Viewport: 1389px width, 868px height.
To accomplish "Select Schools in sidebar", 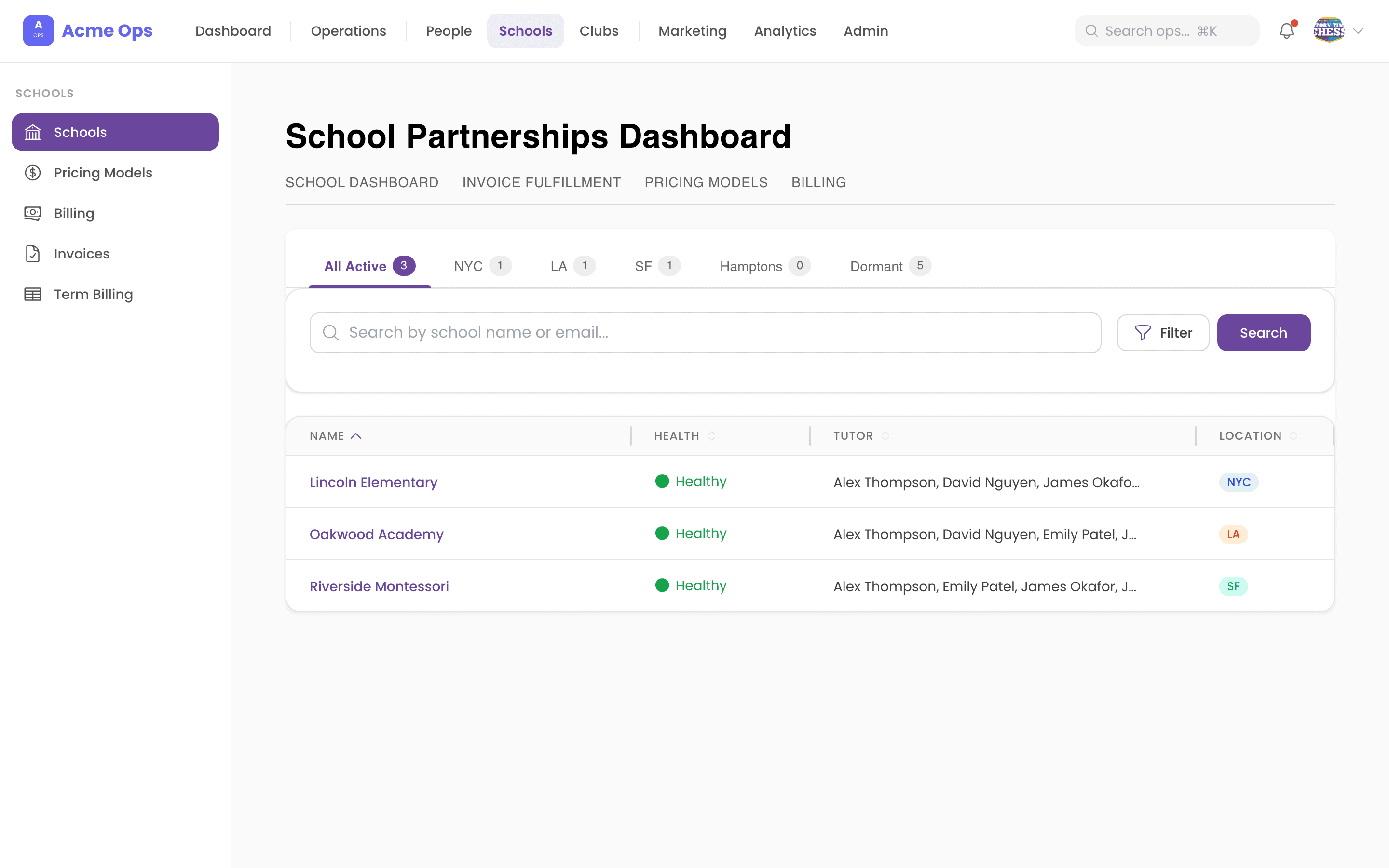I will click(115, 132).
